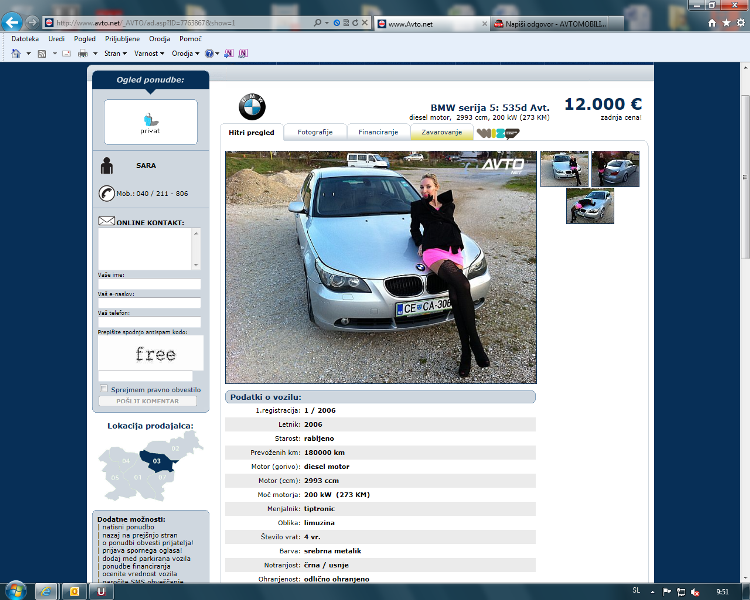Screen dimensions: 750x600
Task: Open the browser Home icon at top right
Action: click(712, 22)
